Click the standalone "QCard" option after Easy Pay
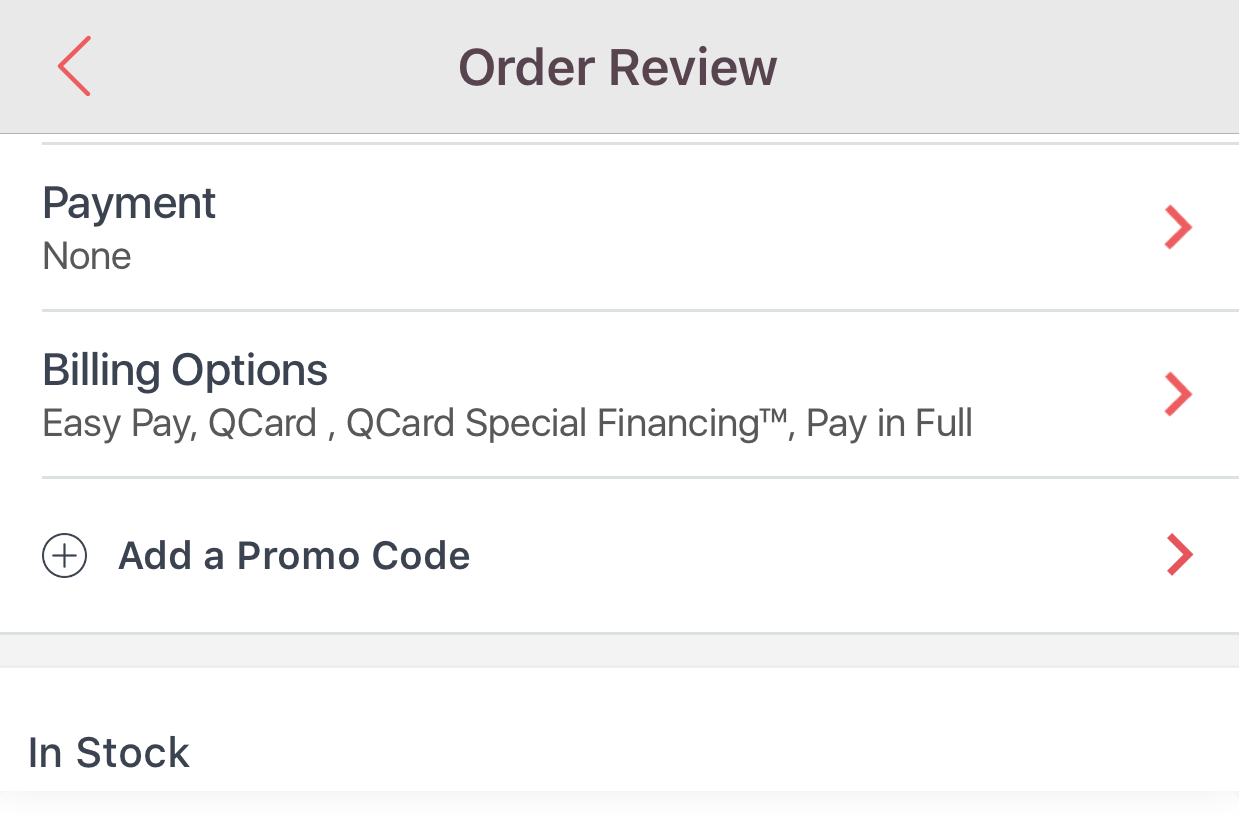The image size is (1239, 815). click(262, 424)
